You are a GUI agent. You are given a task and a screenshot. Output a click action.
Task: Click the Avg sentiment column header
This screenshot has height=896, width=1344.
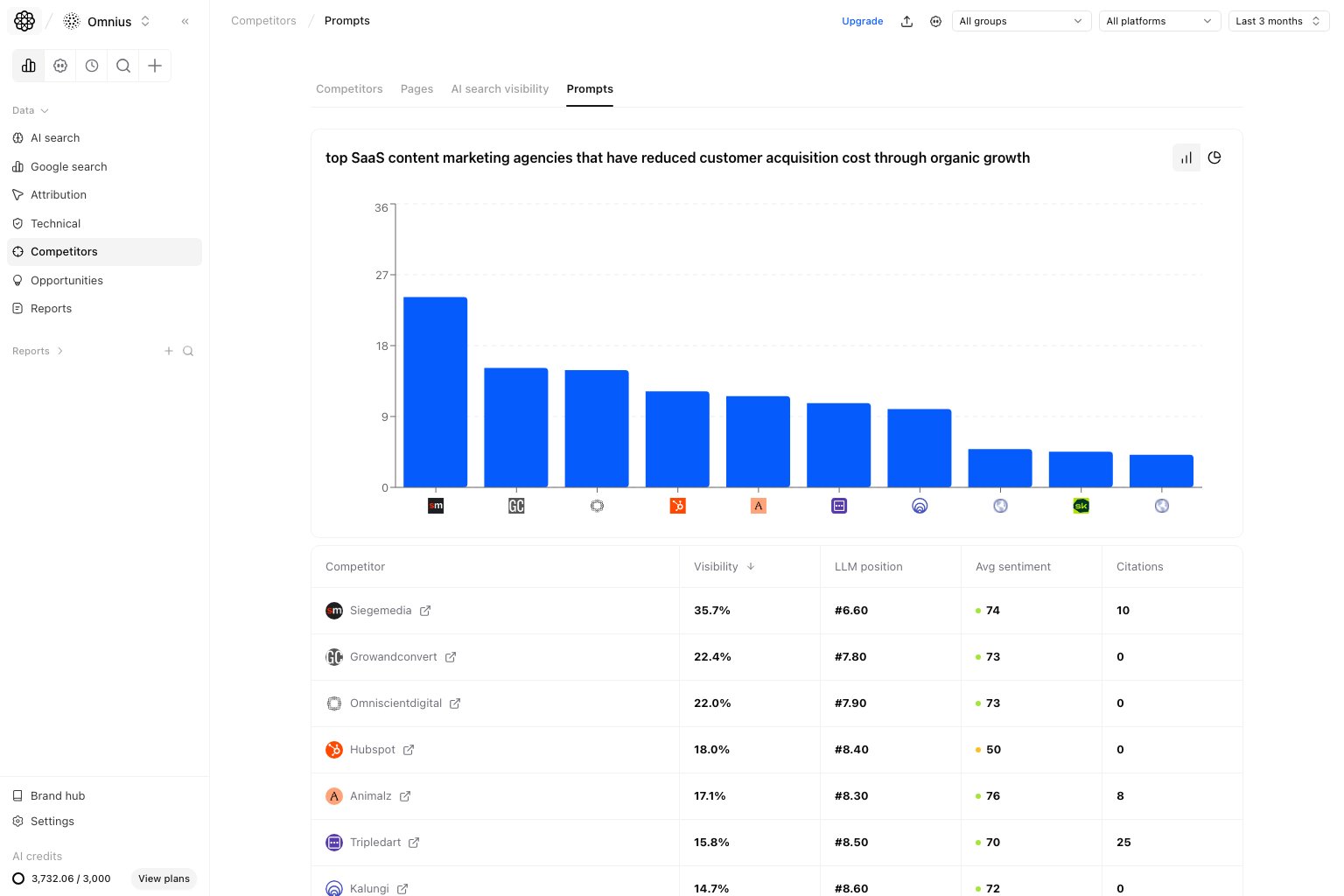coord(1012,567)
